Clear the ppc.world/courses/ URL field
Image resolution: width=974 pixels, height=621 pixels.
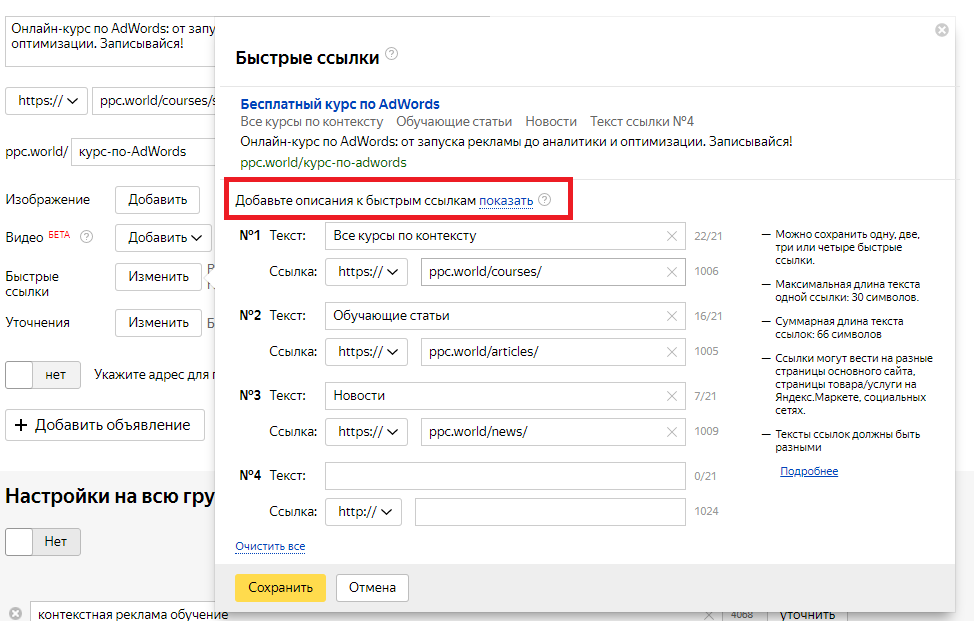(672, 272)
